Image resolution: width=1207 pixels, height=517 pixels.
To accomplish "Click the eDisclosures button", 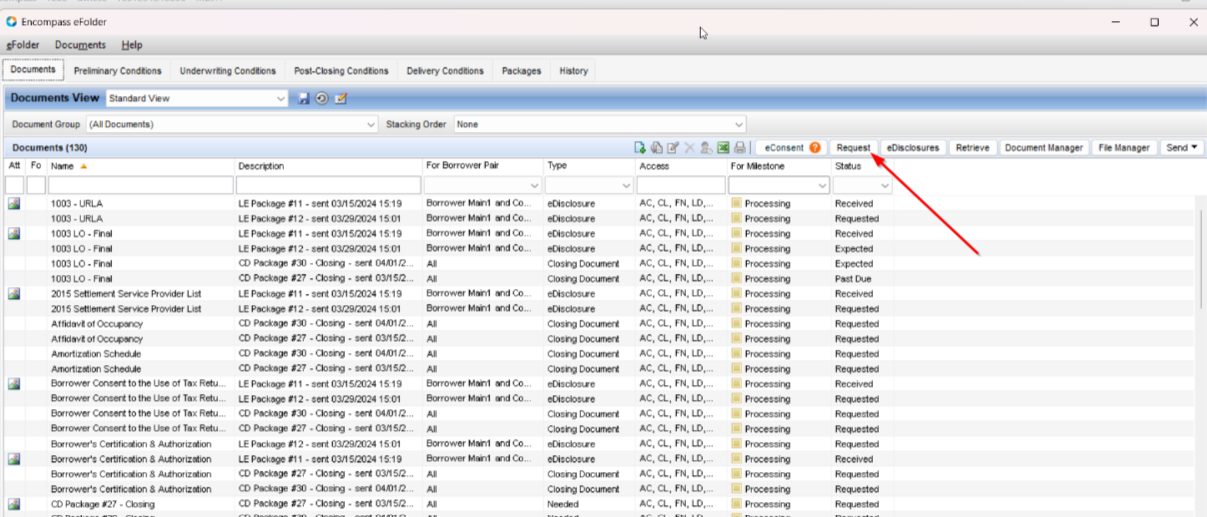I will click(x=912, y=148).
